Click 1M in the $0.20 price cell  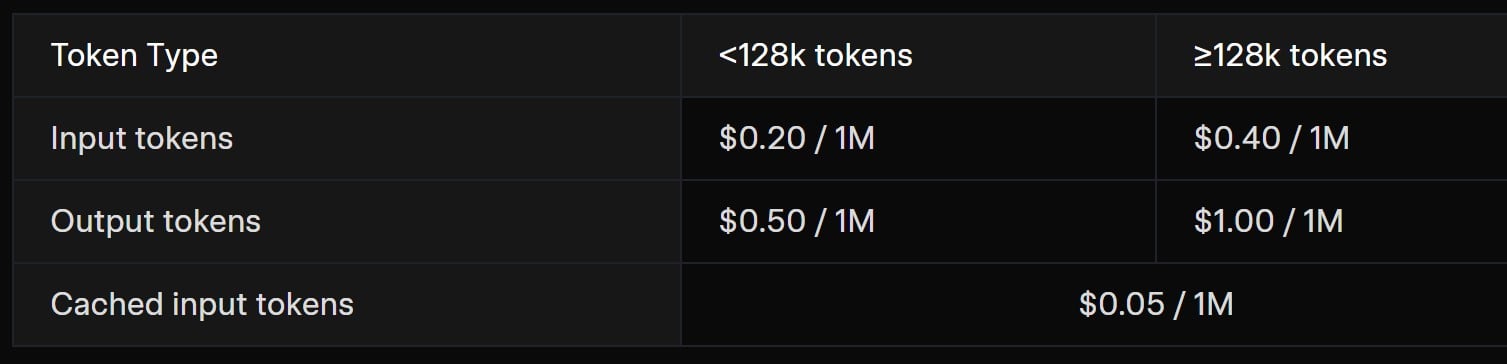(x=855, y=138)
